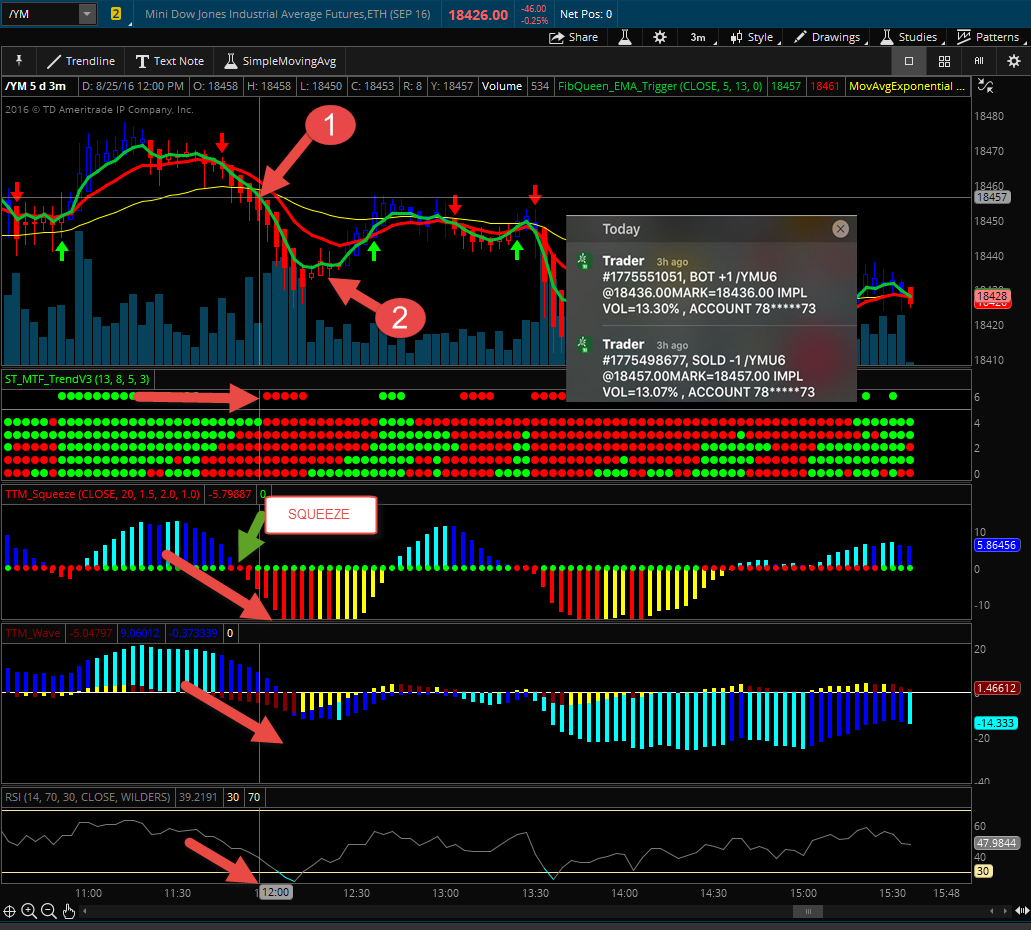Click the ST_MTF_TrendV3 study title
The width and height of the screenshot is (1031, 930).
pos(77,379)
